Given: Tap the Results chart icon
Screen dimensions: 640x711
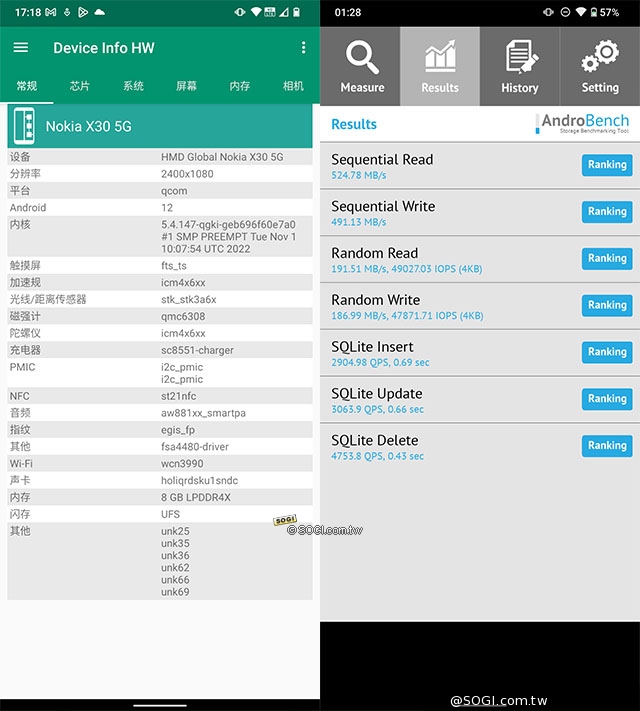Looking at the screenshot, I should [440, 56].
